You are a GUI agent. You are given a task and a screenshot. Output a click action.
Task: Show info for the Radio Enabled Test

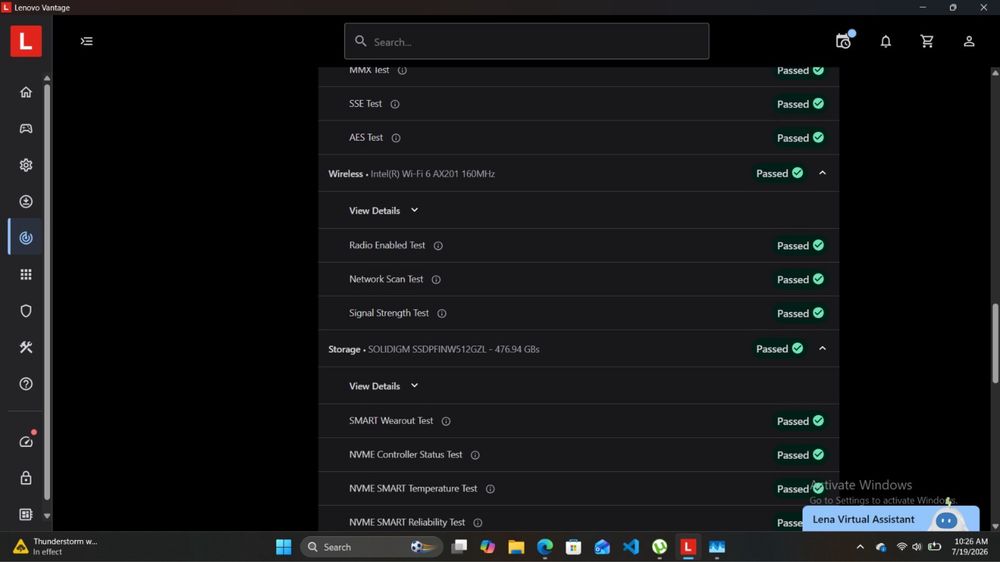438,246
